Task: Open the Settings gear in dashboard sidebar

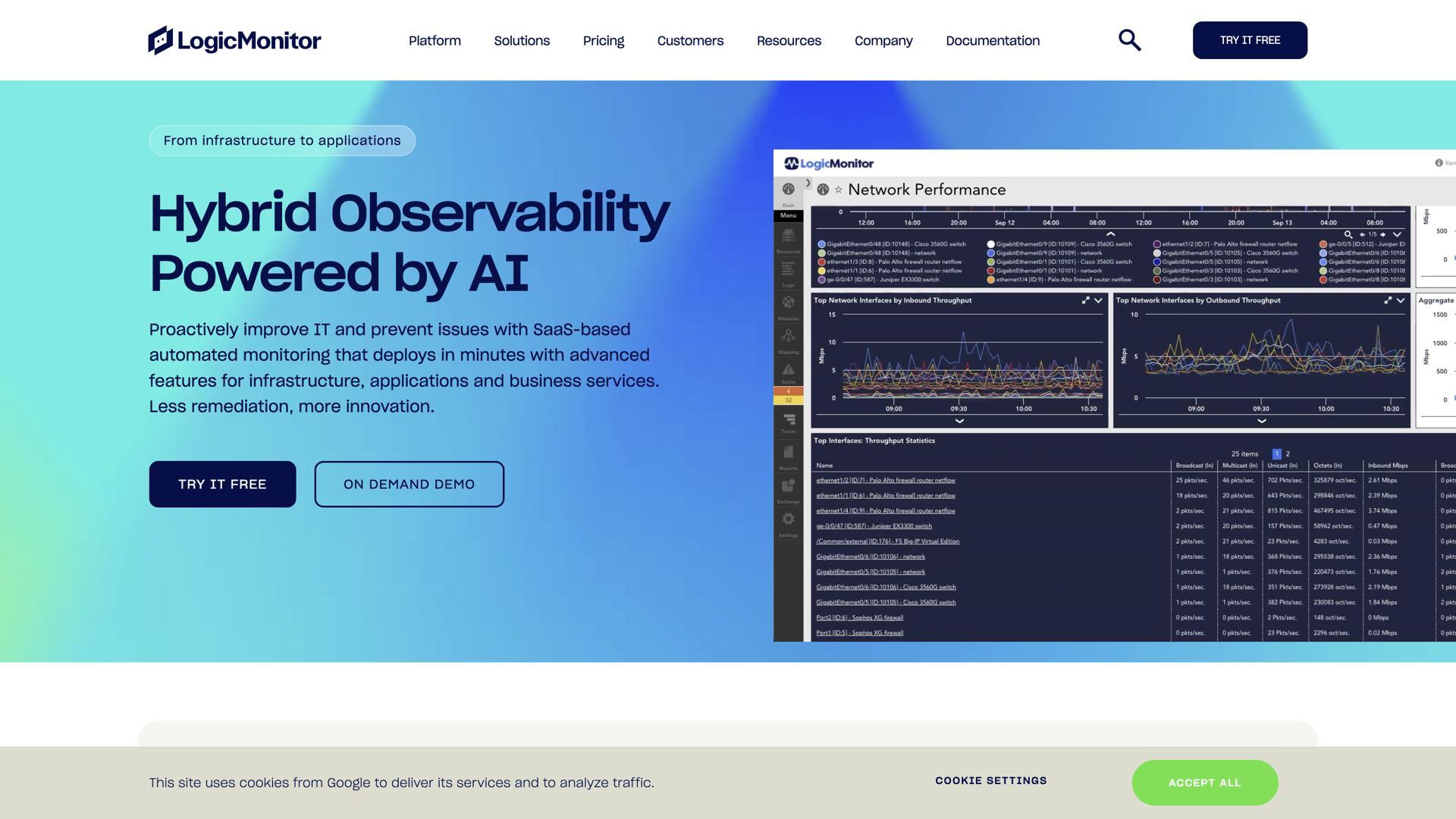Action: (x=788, y=520)
